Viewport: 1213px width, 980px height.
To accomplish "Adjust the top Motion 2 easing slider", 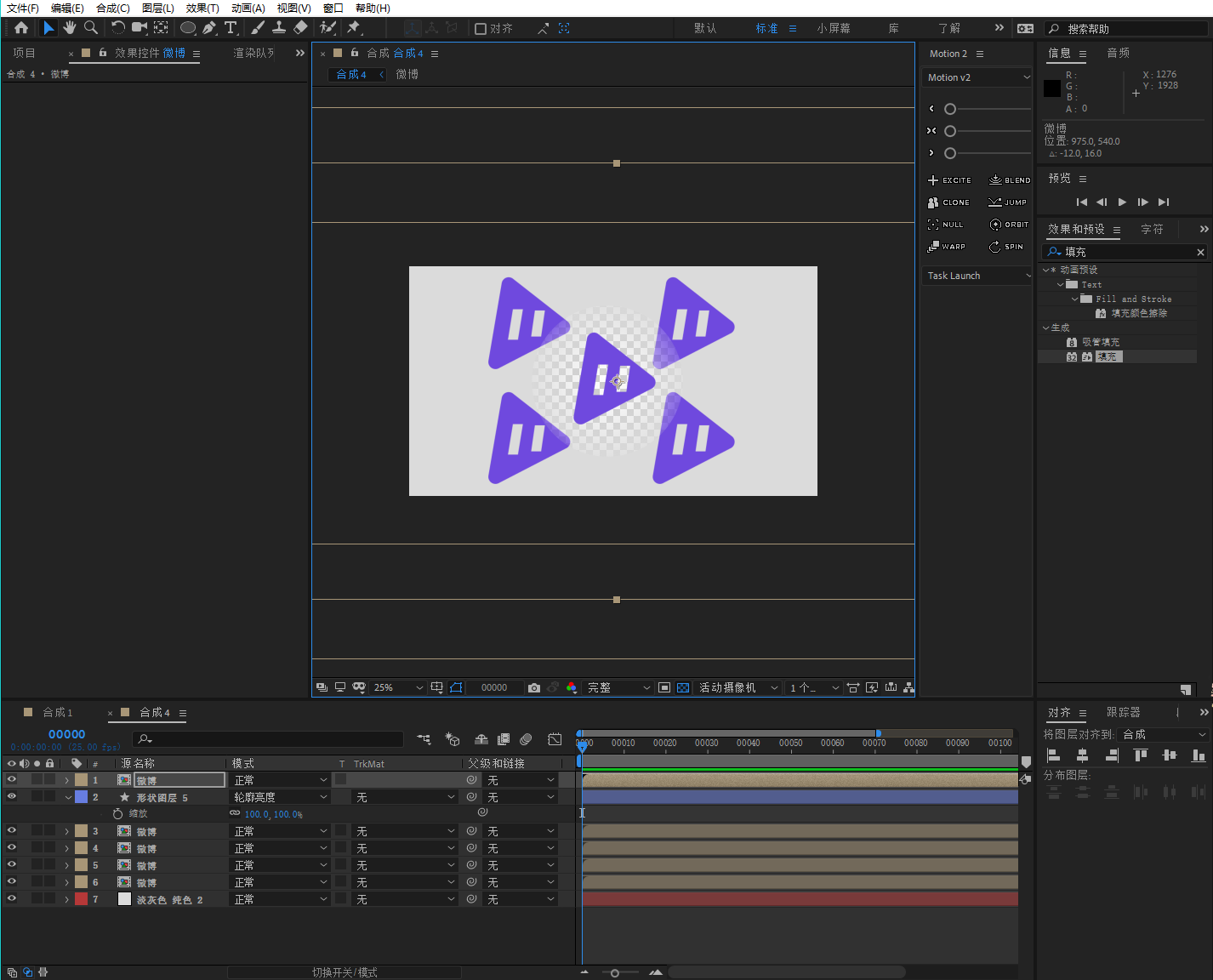I will click(950, 109).
